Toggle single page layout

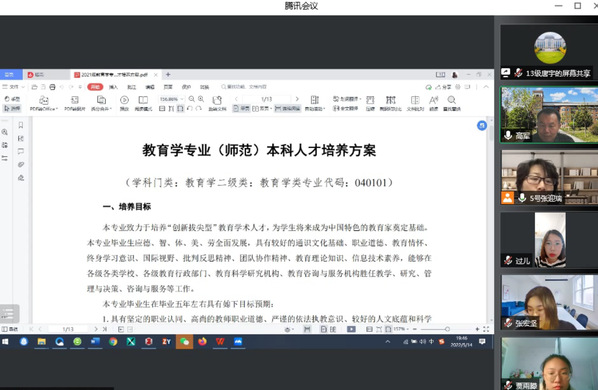[241, 109]
